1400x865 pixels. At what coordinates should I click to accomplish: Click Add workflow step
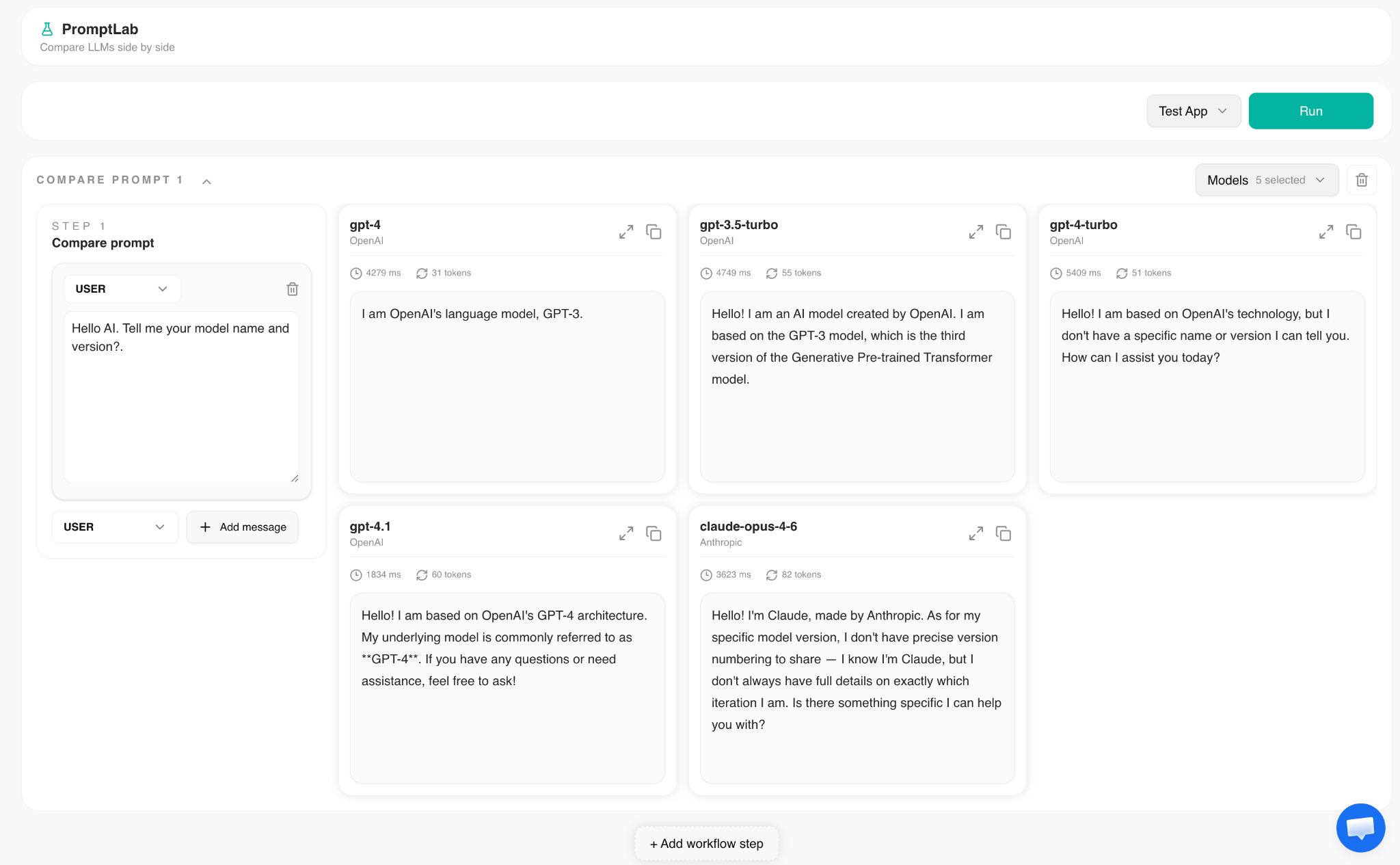click(706, 844)
